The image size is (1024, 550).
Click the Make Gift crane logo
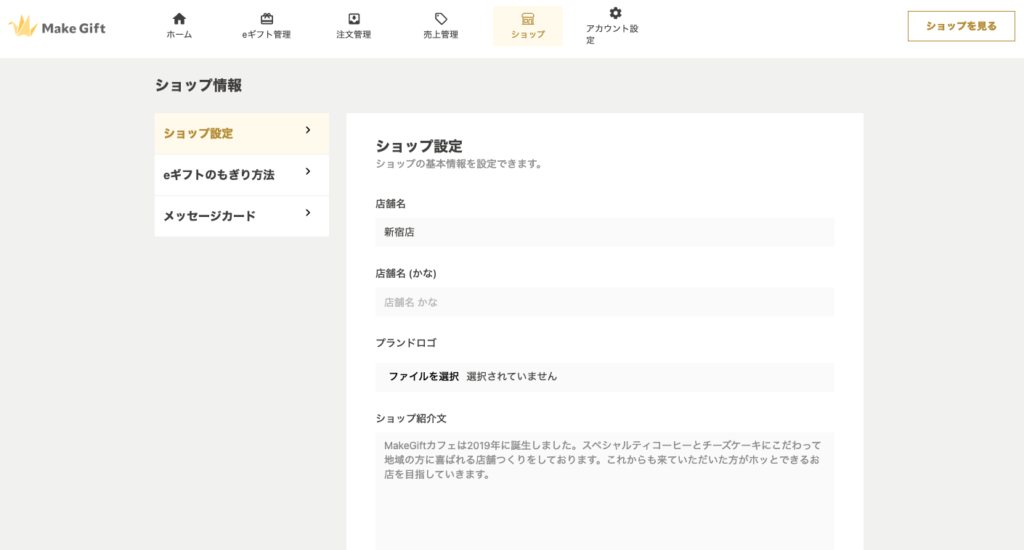tap(22, 26)
